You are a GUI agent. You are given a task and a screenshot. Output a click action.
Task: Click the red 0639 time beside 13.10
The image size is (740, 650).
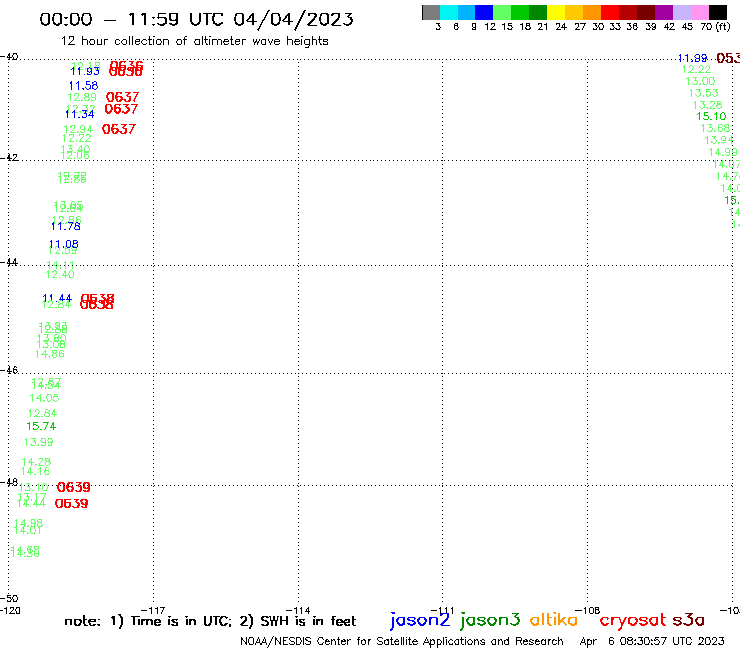click(74, 487)
